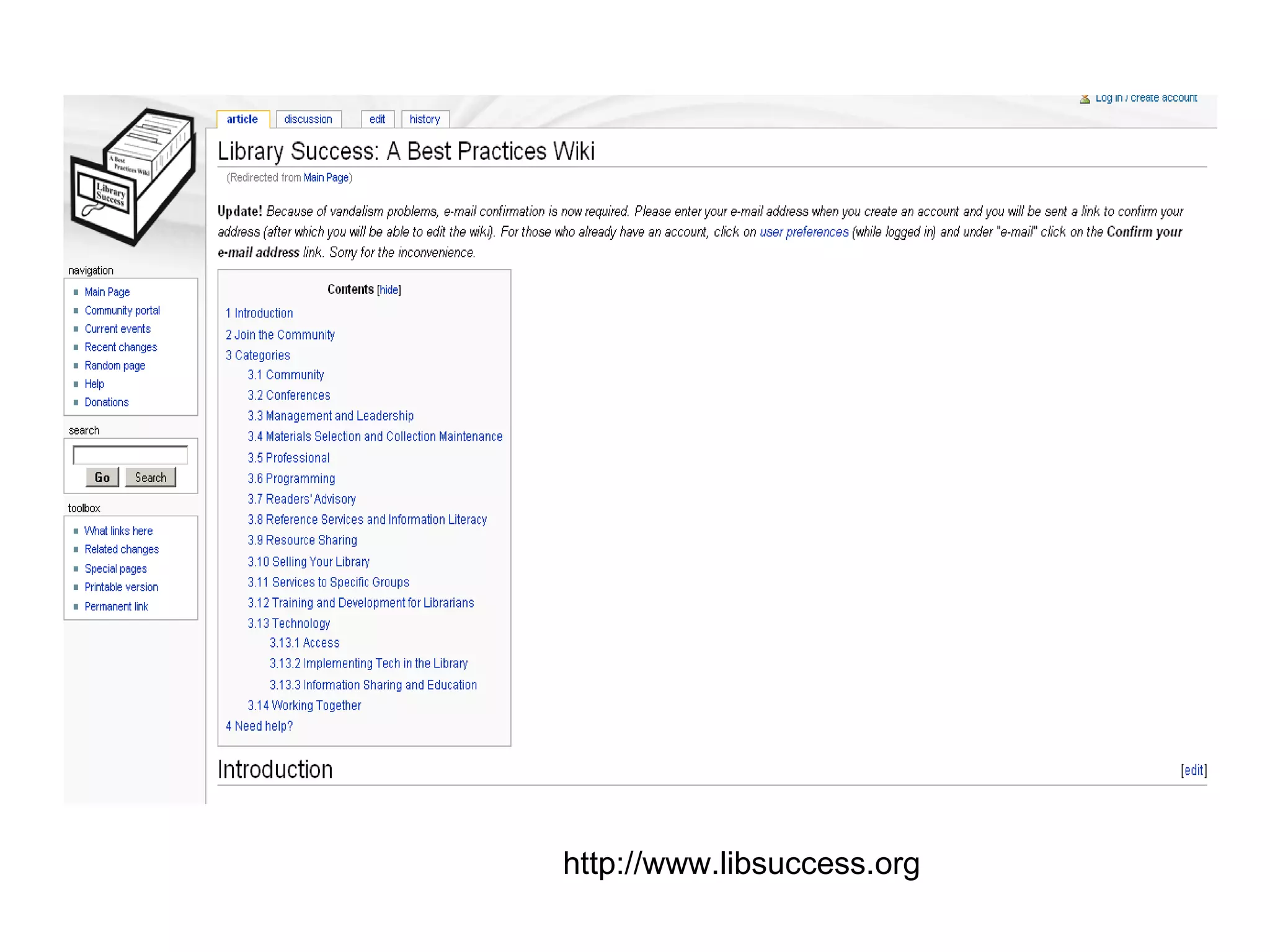Viewport: 1270px width, 952px height.
Task: Jump to 3.2 Conferences
Action: click(x=289, y=395)
